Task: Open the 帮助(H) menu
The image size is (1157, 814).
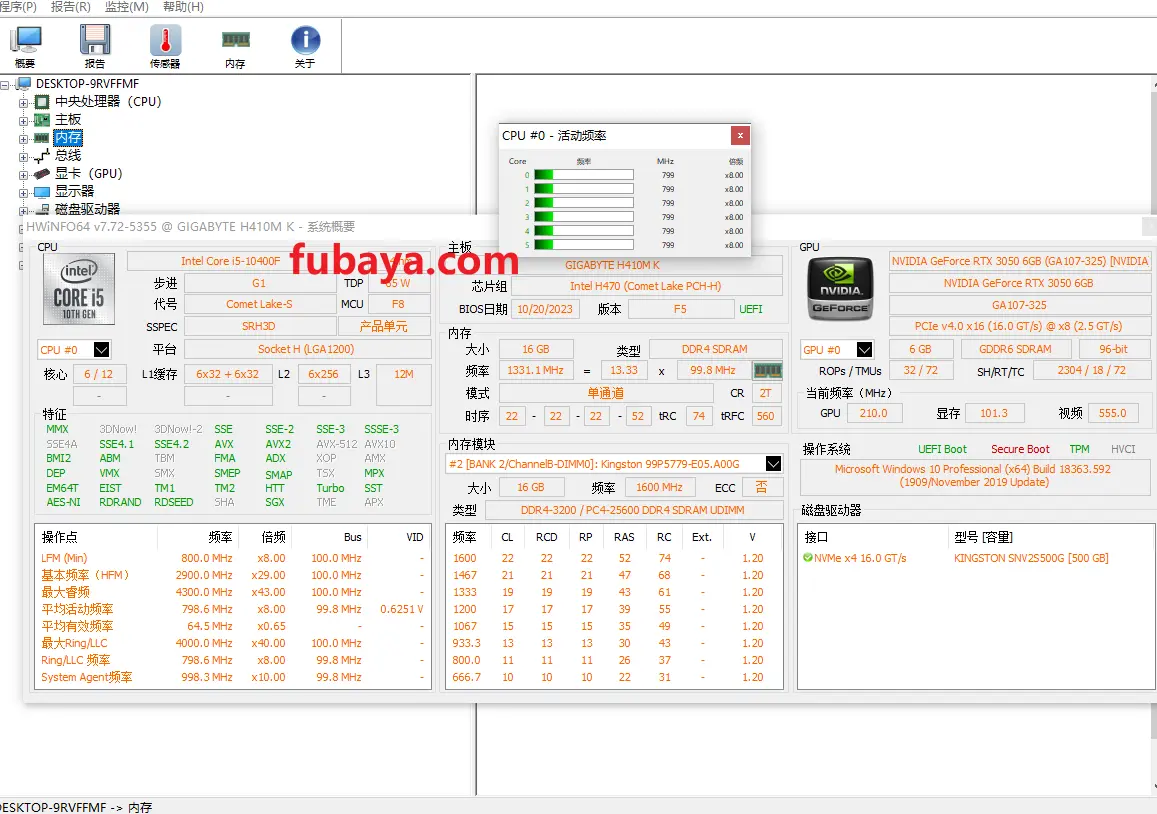Action: pos(183,7)
